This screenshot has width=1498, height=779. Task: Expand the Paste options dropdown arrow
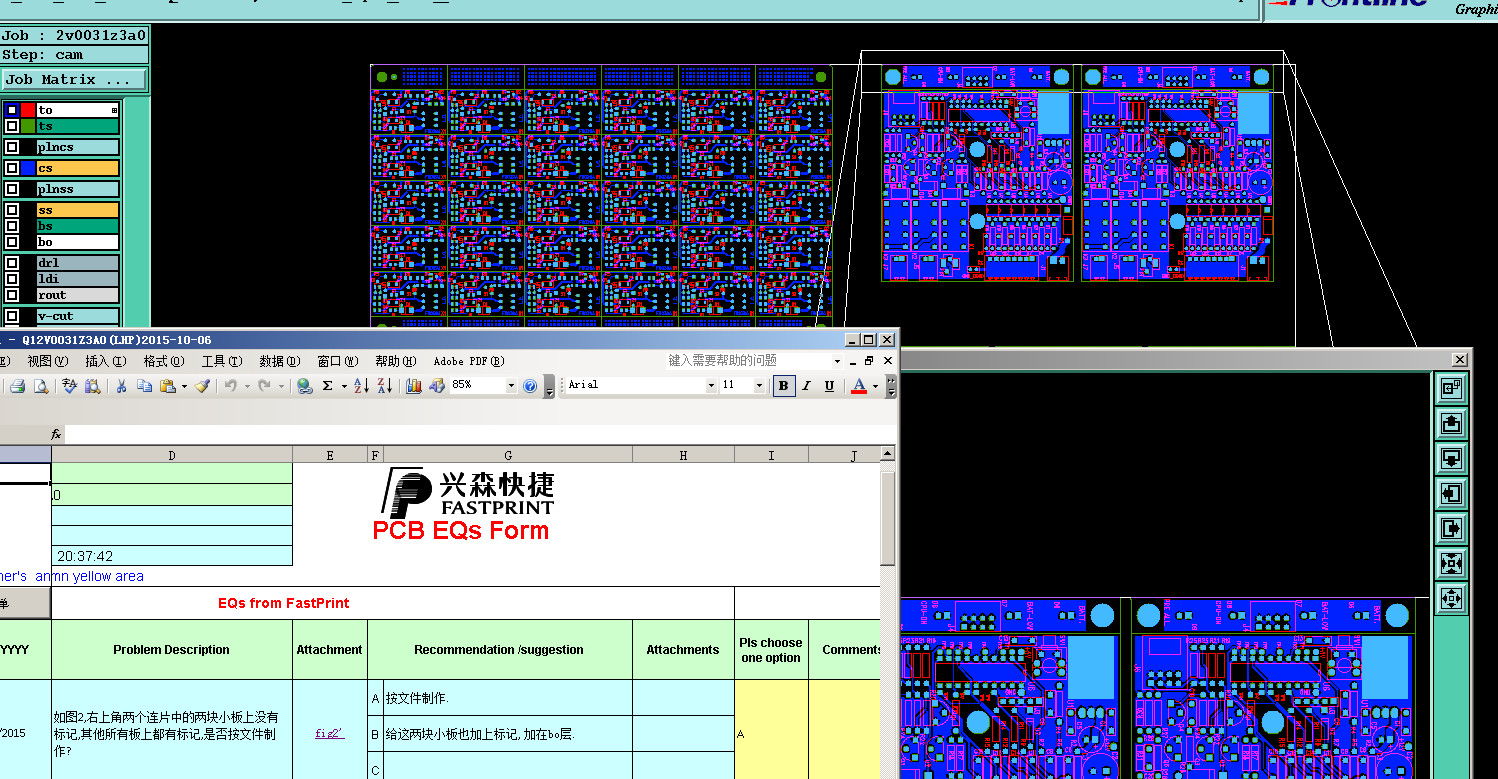point(184,386)
